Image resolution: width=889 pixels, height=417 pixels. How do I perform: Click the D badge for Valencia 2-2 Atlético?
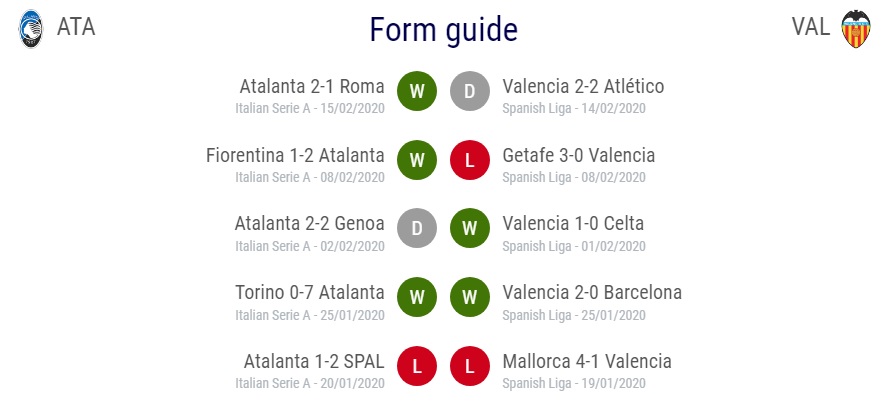click(469, 91)
